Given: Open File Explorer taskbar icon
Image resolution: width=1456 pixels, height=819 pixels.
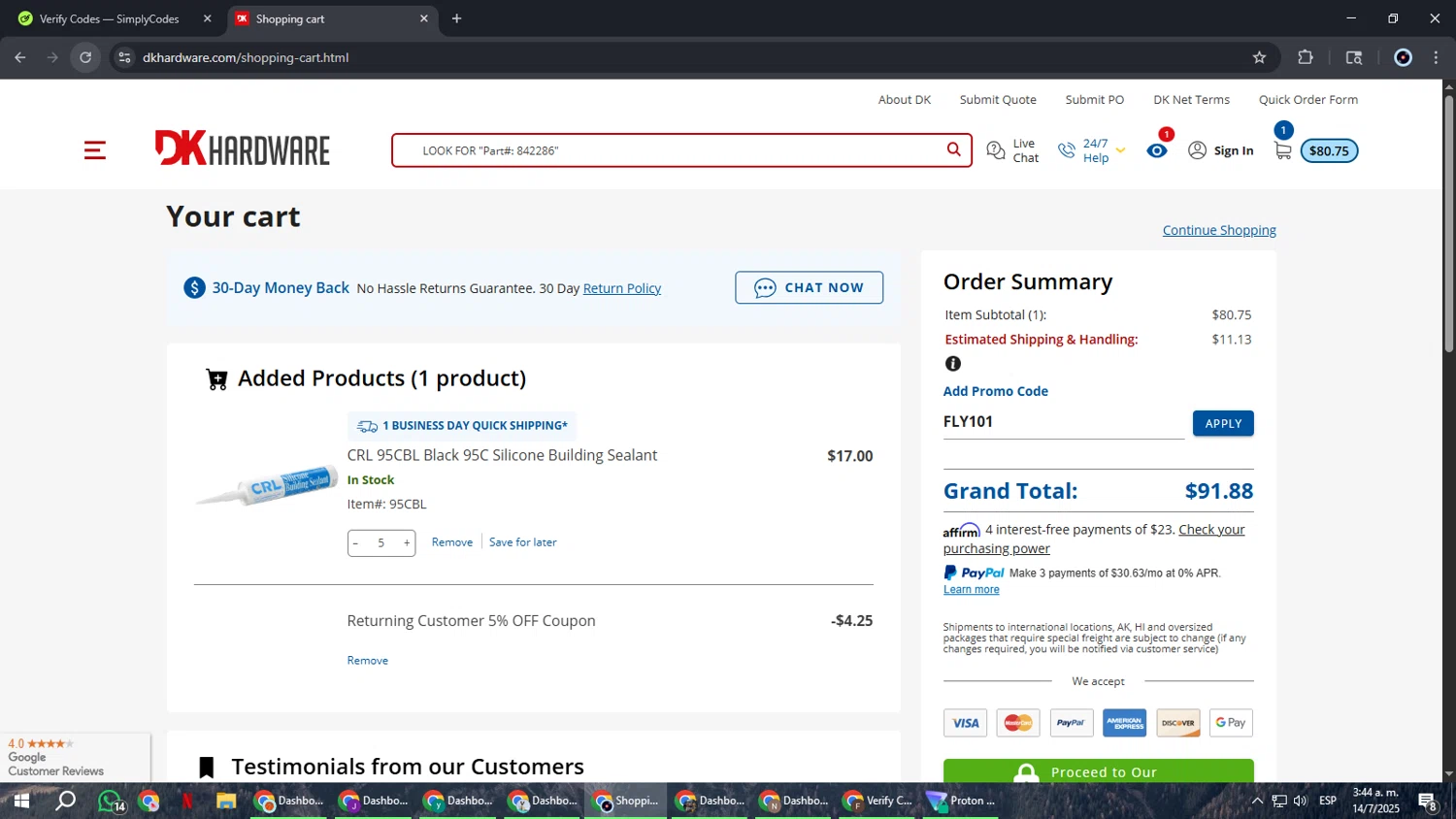Looking at the screenshot, I should point(226,801).
